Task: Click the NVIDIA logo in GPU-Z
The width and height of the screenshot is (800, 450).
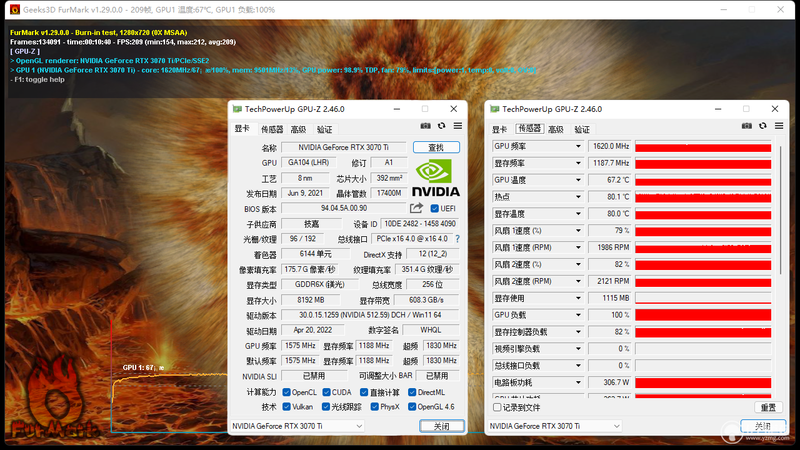Action: 436,178
